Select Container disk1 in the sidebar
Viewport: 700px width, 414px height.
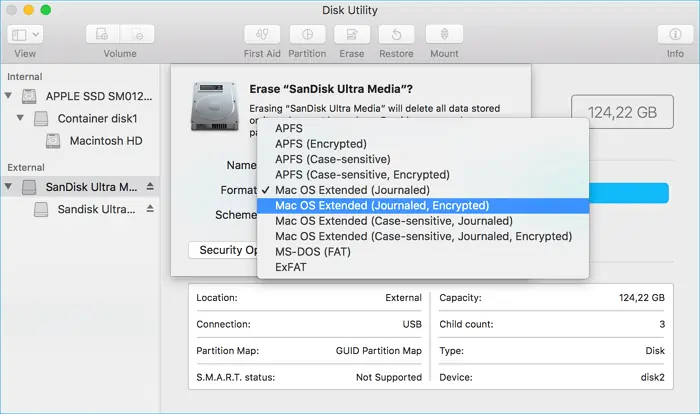point(97,118)
